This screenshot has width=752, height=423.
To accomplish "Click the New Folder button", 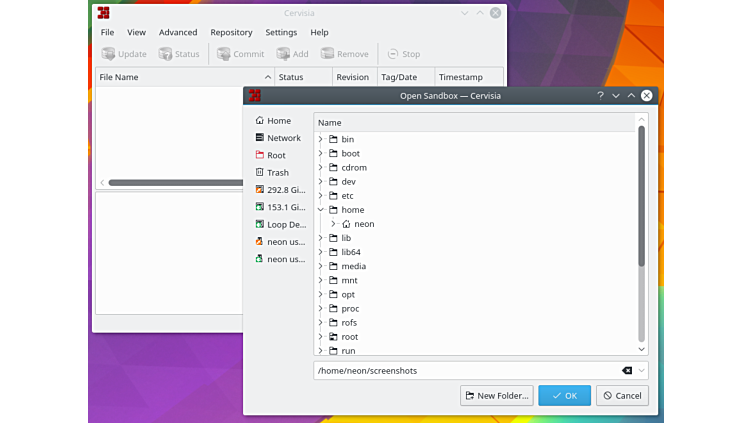I will pos(496,396).
